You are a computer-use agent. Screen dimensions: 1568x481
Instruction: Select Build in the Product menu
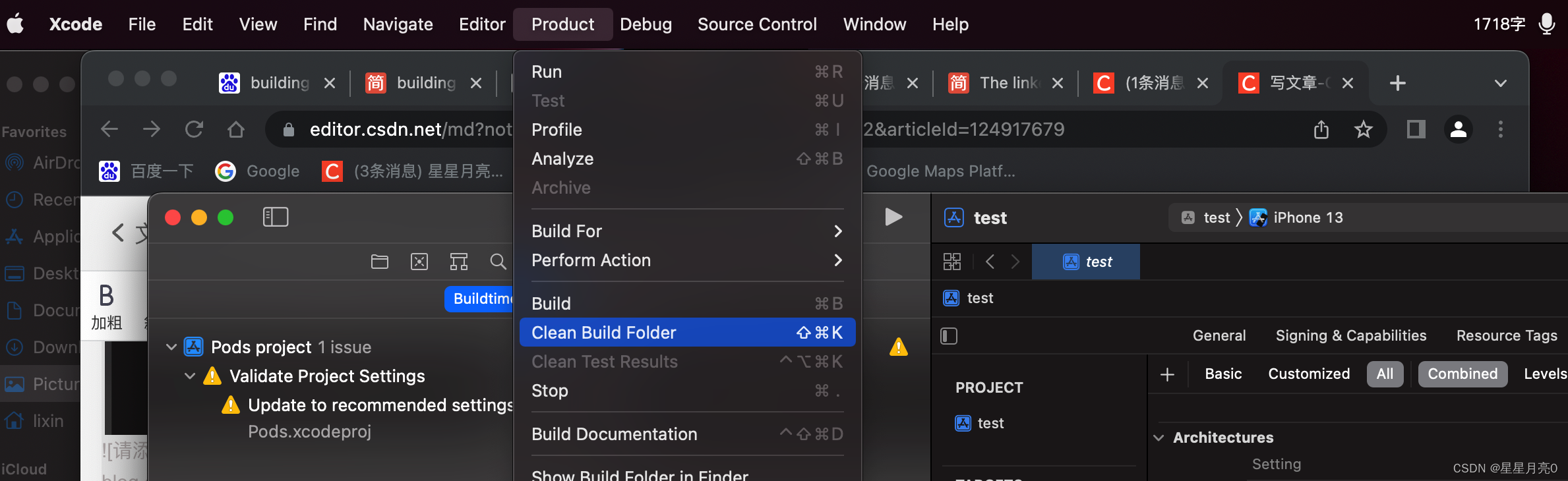687,304
